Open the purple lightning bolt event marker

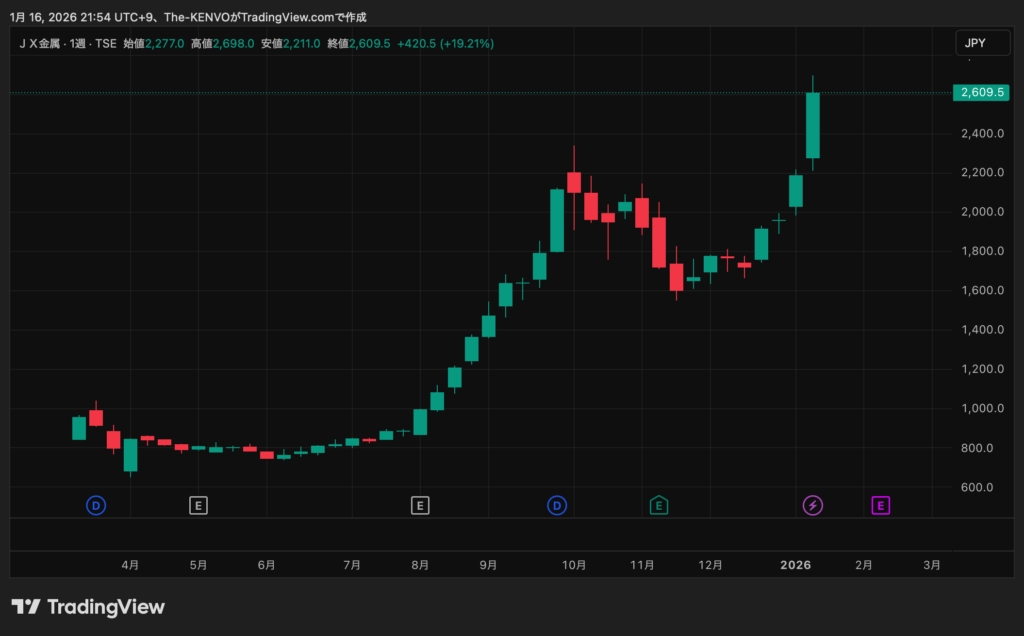pos(813,506)
